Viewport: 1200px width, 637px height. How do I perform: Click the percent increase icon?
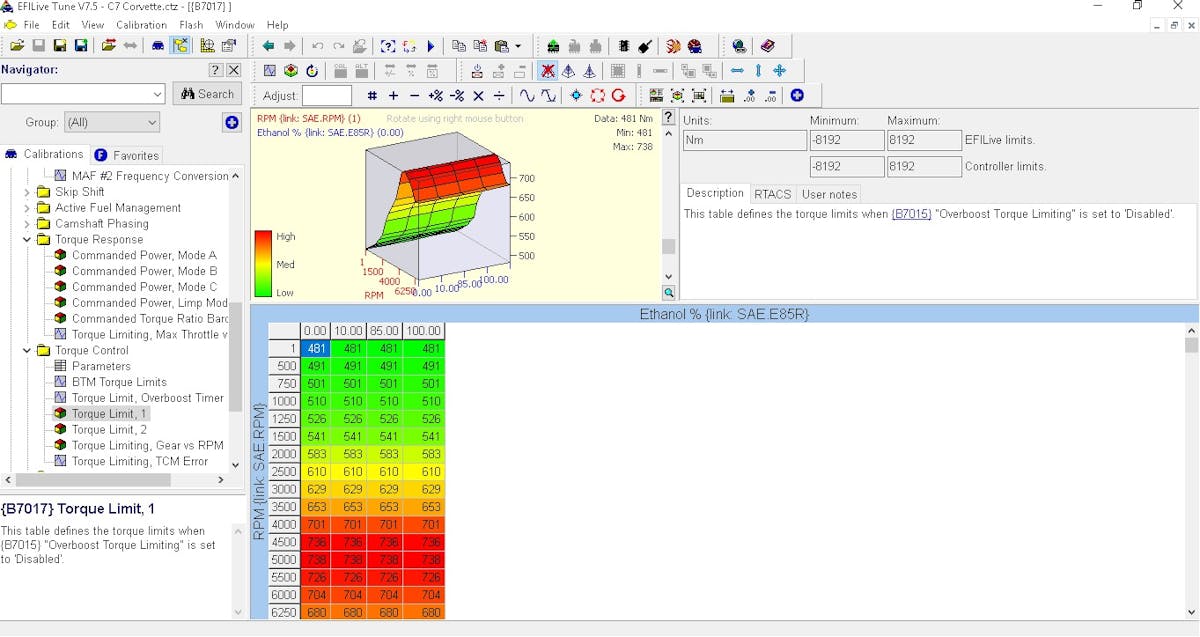click(x=435, y=96)
